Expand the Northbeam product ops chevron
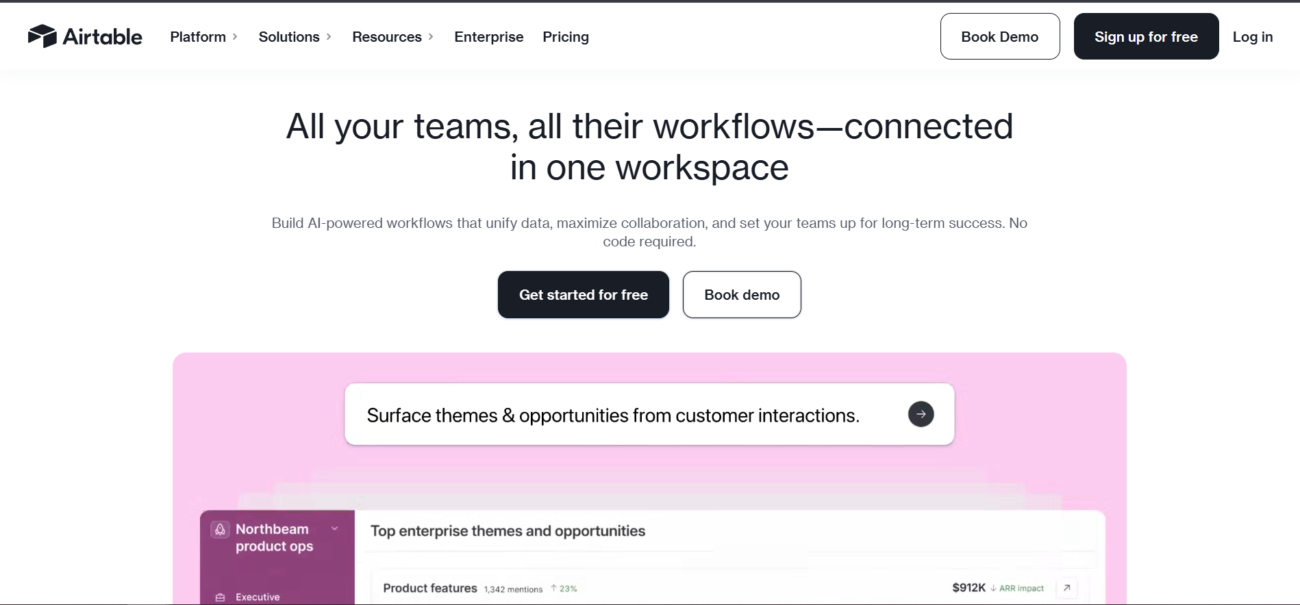The width and height of the screenshot is (1300, 605). point(334,529)
